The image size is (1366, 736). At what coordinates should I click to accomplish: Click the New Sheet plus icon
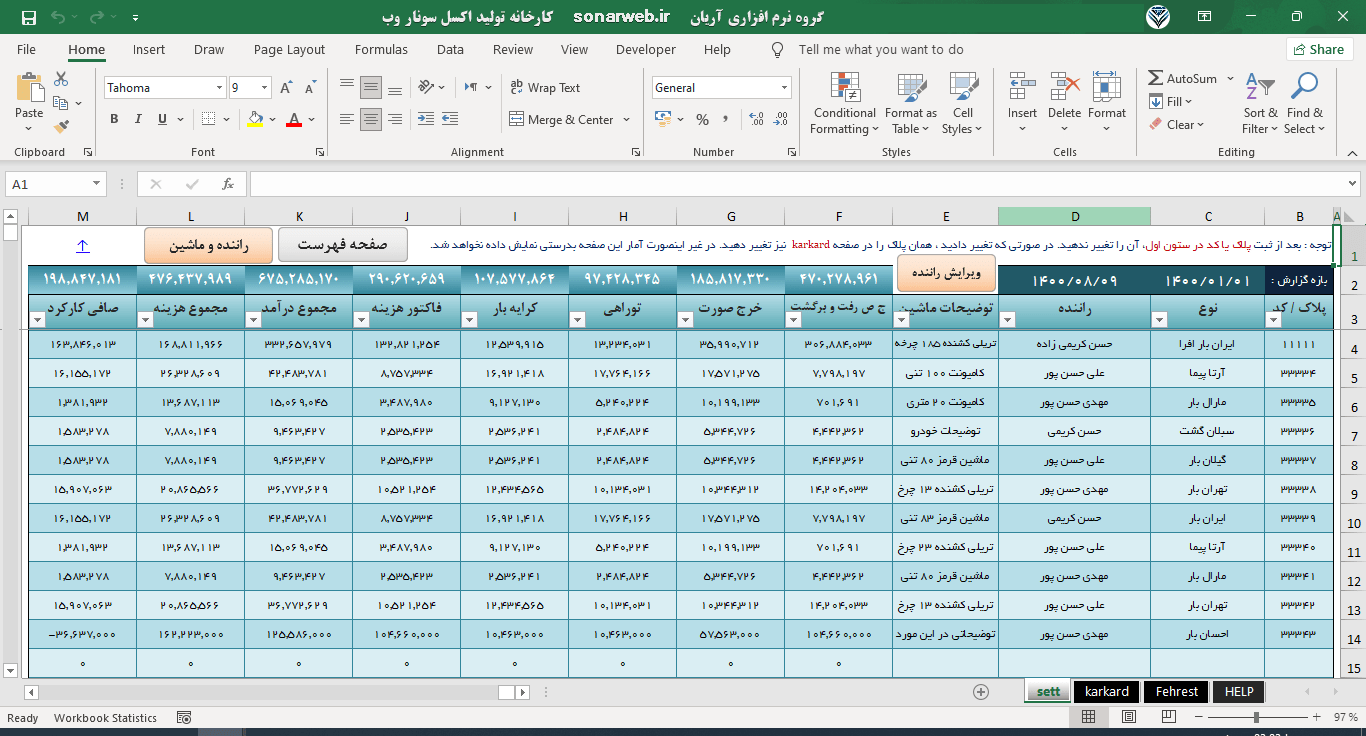(x=981, y=692)
